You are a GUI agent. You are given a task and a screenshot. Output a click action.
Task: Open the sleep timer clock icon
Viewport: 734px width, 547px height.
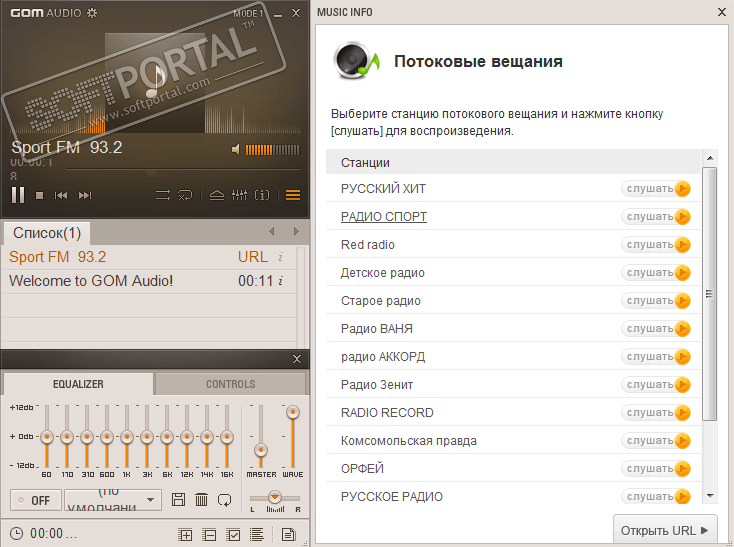click(x=16, y=534)
